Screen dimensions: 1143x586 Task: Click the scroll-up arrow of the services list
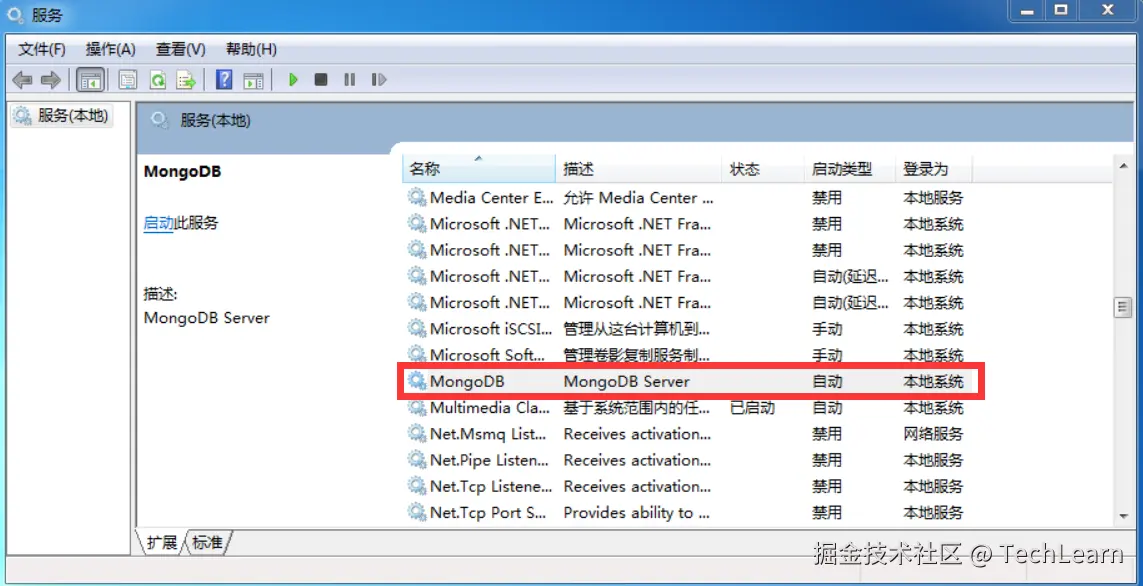pyautogui.click(x=1123, y=168)
